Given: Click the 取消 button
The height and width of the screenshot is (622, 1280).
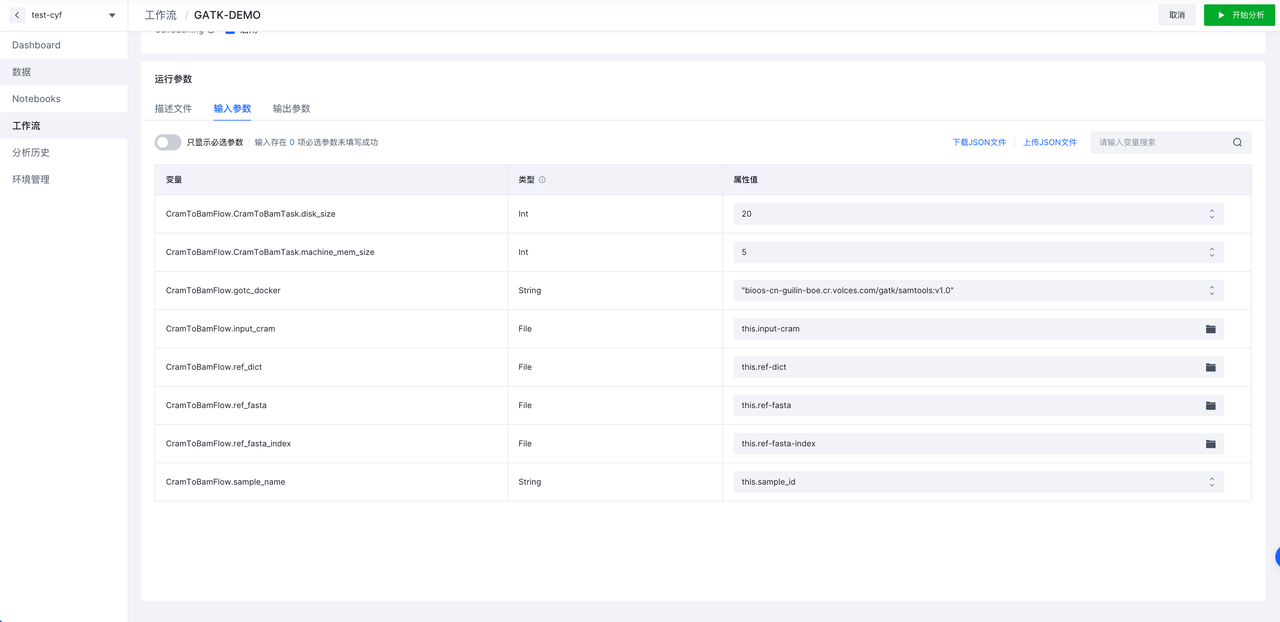Looking at the screenshot, I should click(1177, 15).
